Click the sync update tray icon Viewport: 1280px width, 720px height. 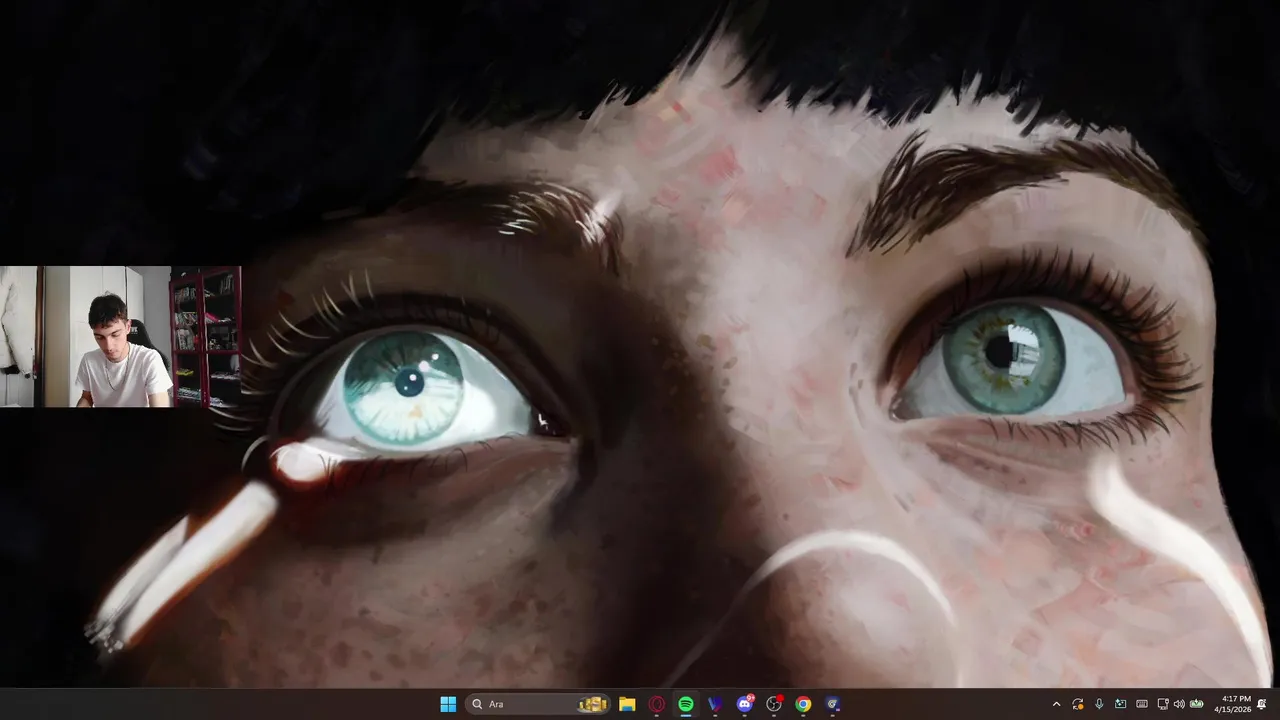(1077, 704)
